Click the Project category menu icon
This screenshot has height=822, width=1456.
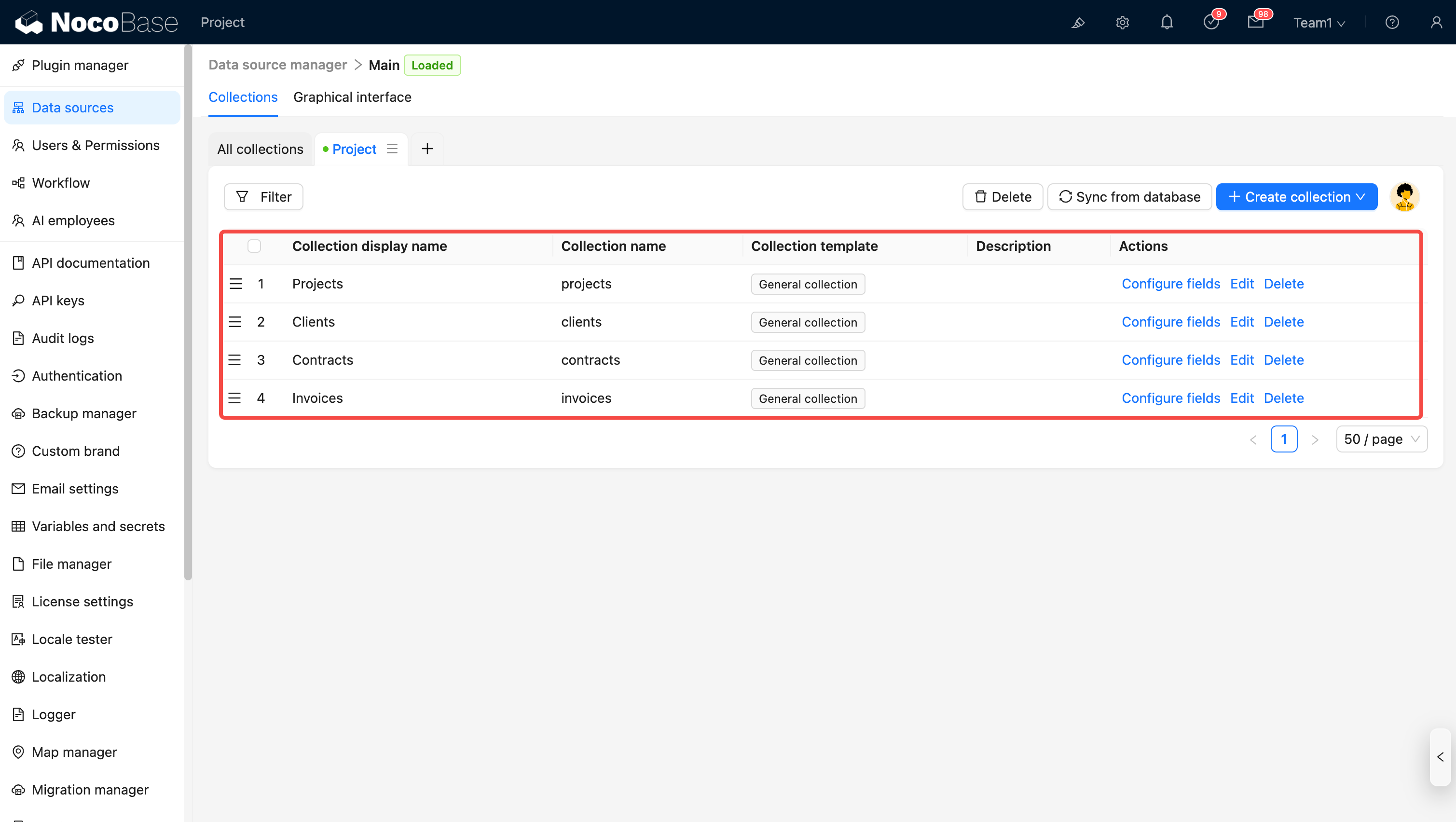point(392,149)
